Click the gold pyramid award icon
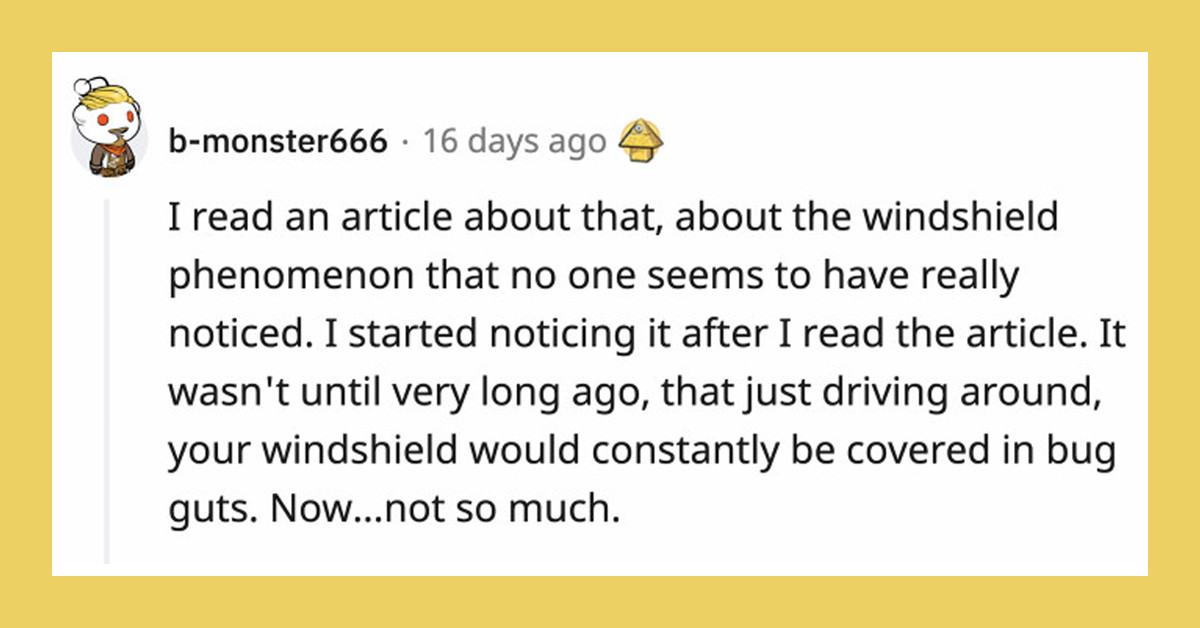 pyautogui.click(x=641, y=141)
